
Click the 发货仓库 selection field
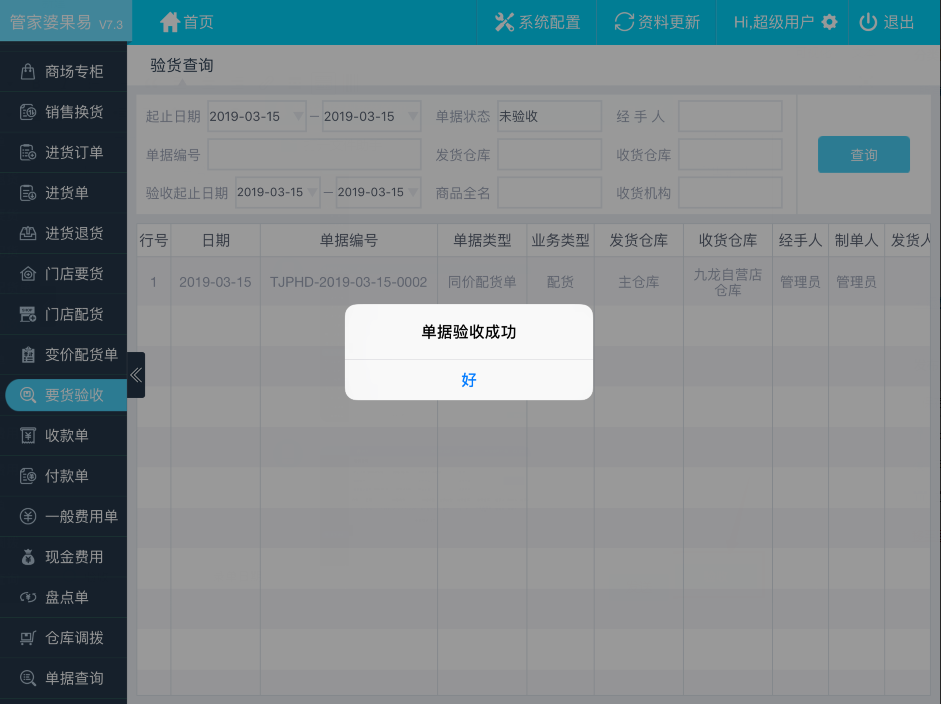(549, 155)
